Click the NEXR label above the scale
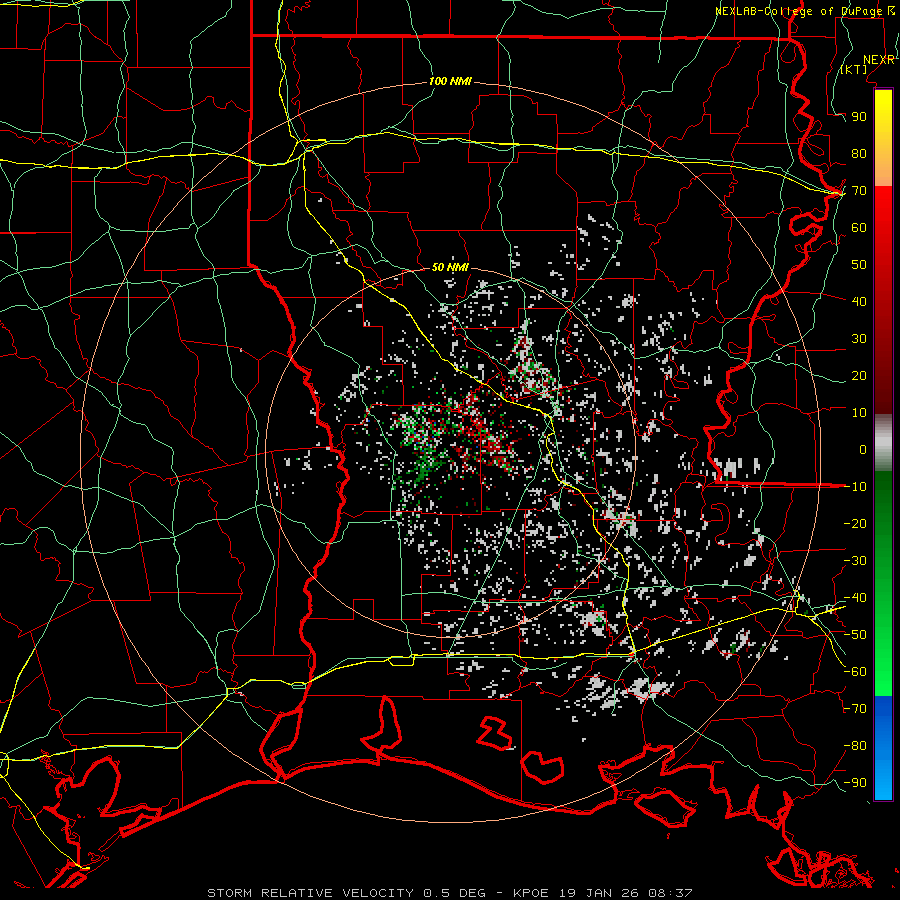 (879, 60)
